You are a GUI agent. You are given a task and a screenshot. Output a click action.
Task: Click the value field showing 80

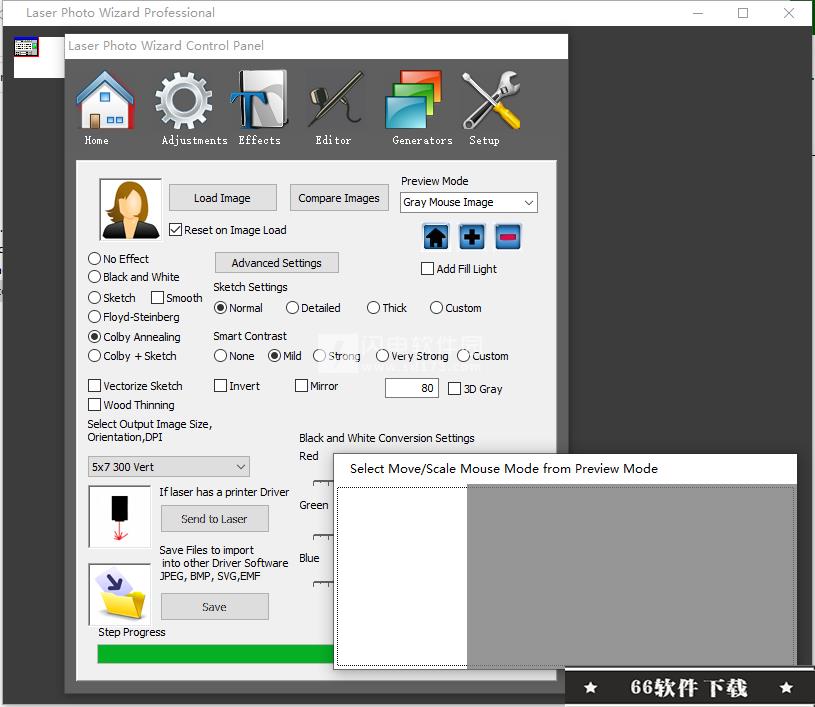click(412, 388)
